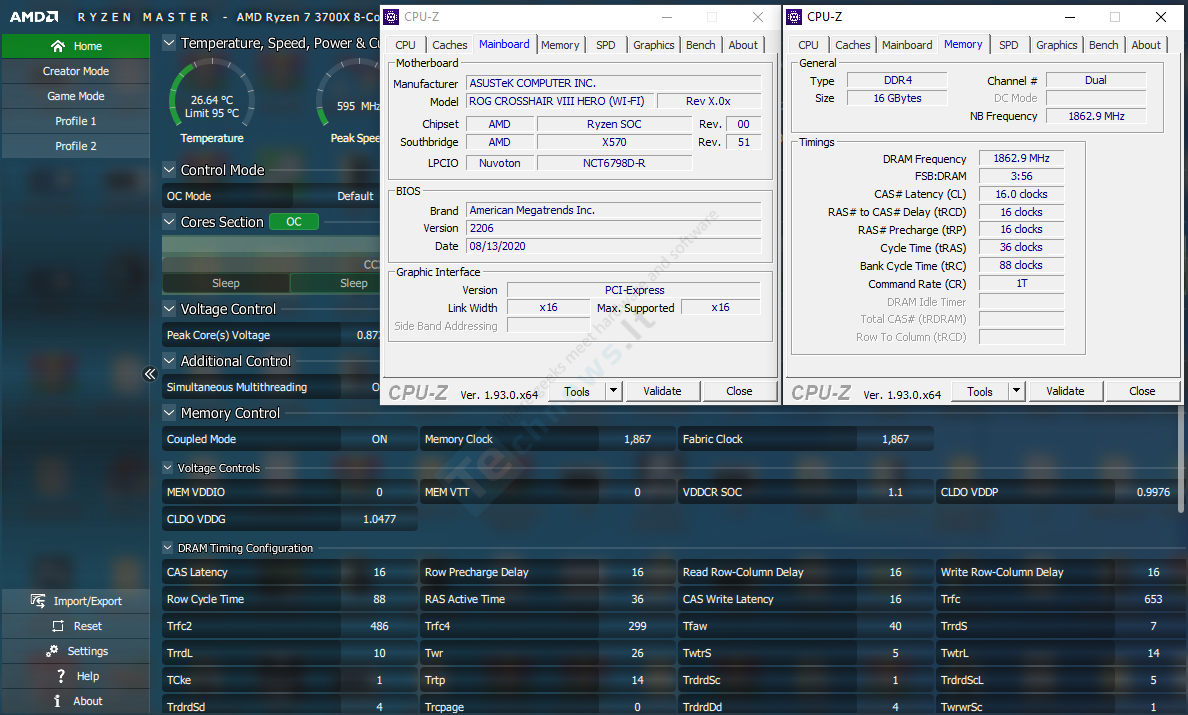Click the Home icon in Ryzen Master sidebar
The image size is (1188, 715).
pyautogui.click(x=58, y=46)
